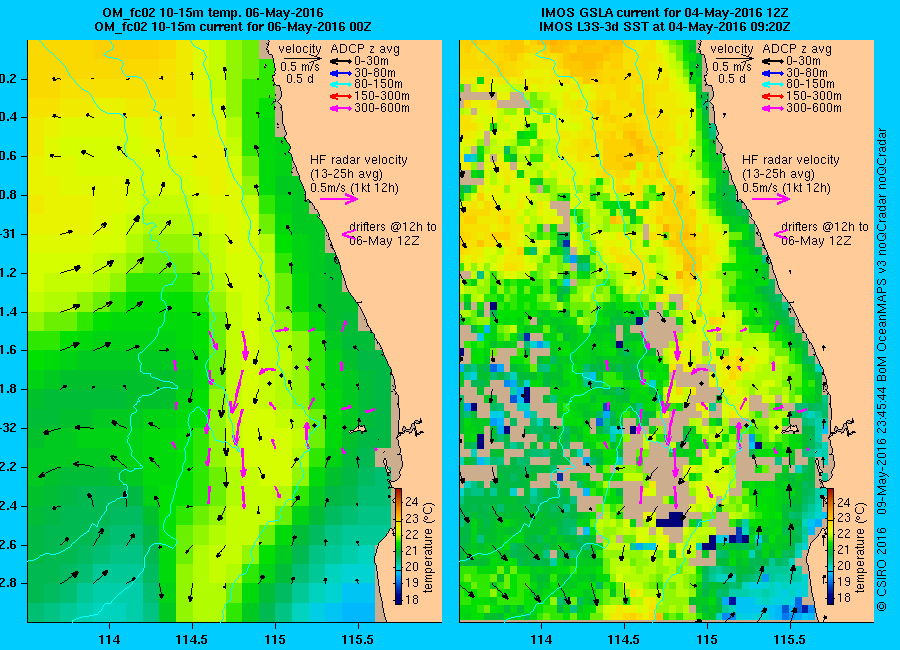Click the '0.5 m/s' text in right velocity legend

tap(732, 67)
